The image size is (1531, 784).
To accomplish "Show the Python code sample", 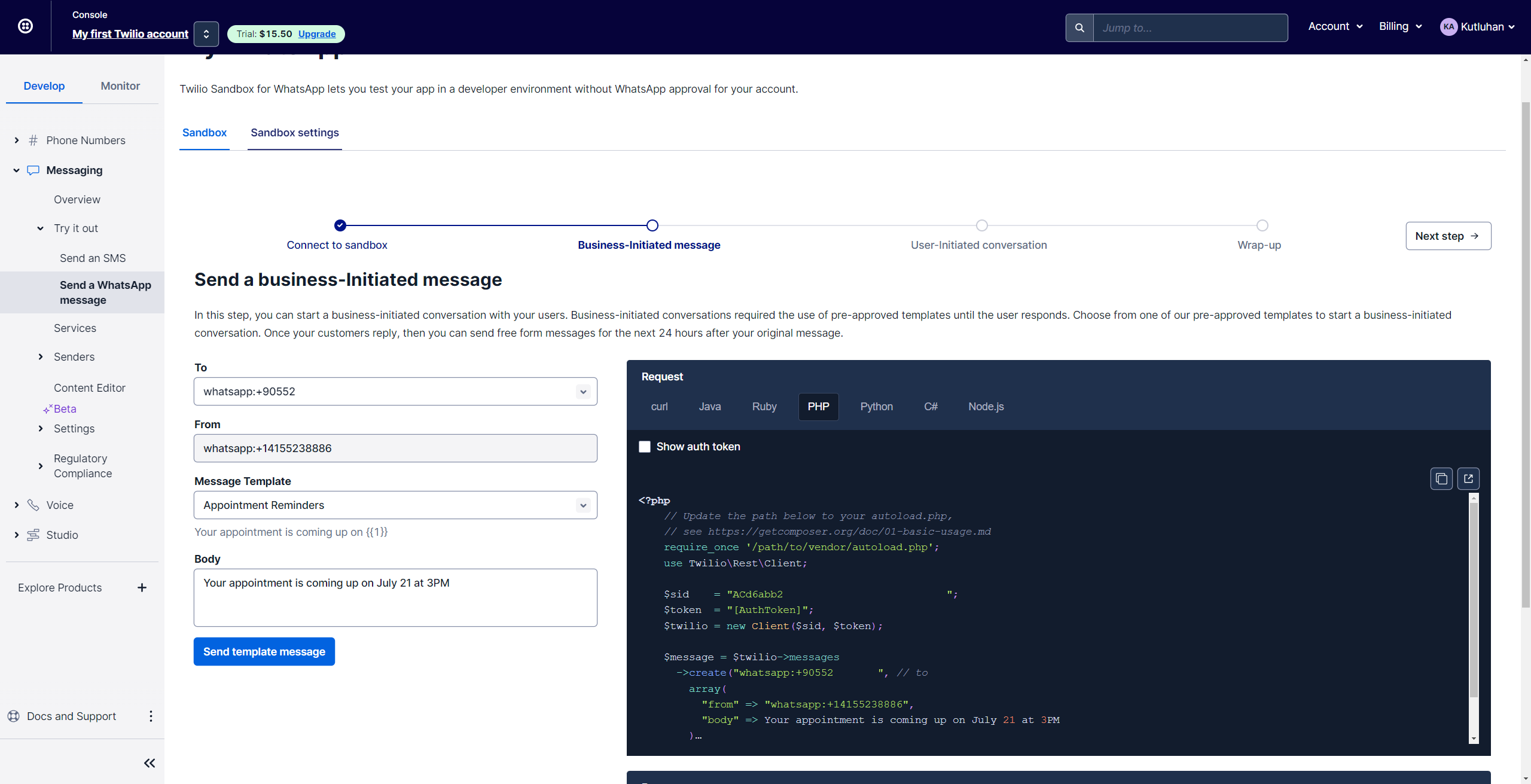I will [x=877, y=407].
